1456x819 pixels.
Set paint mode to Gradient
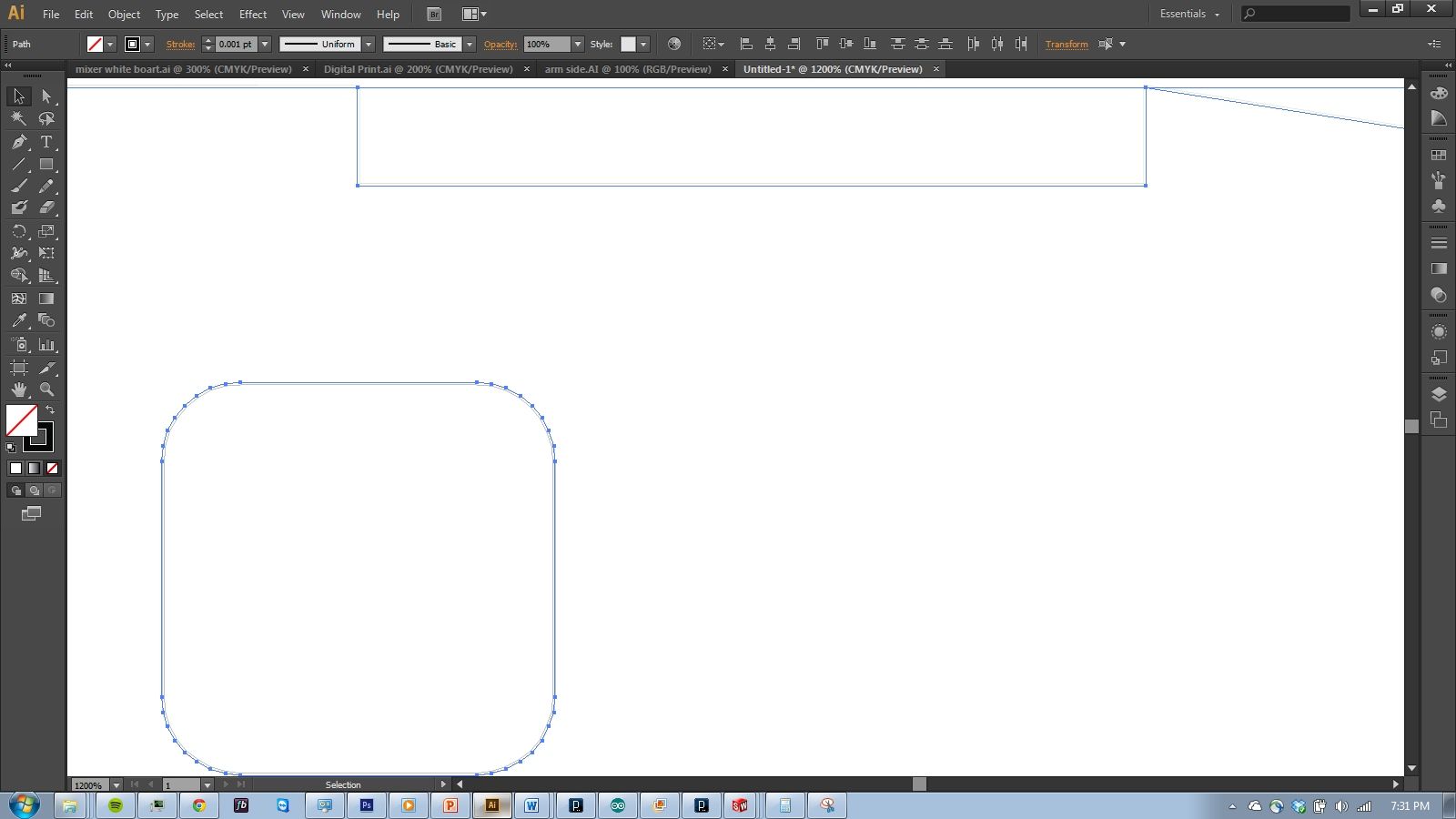(x=34, y=469)
